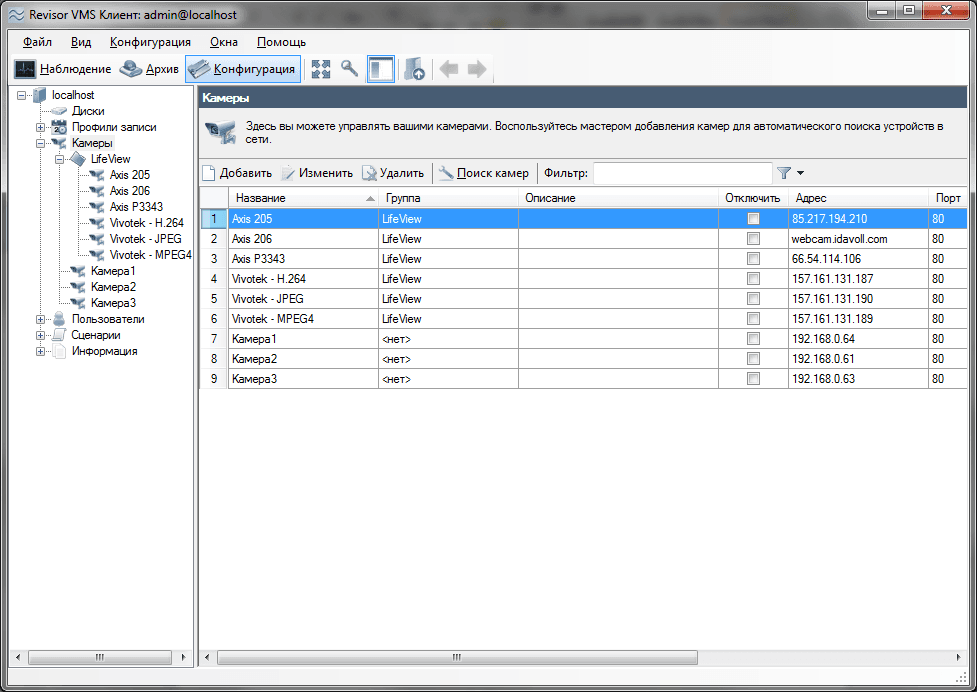This screenshot has width=977, height=692.
Task: Click the LifeView group icon in tree
Action: pos(78,159)
